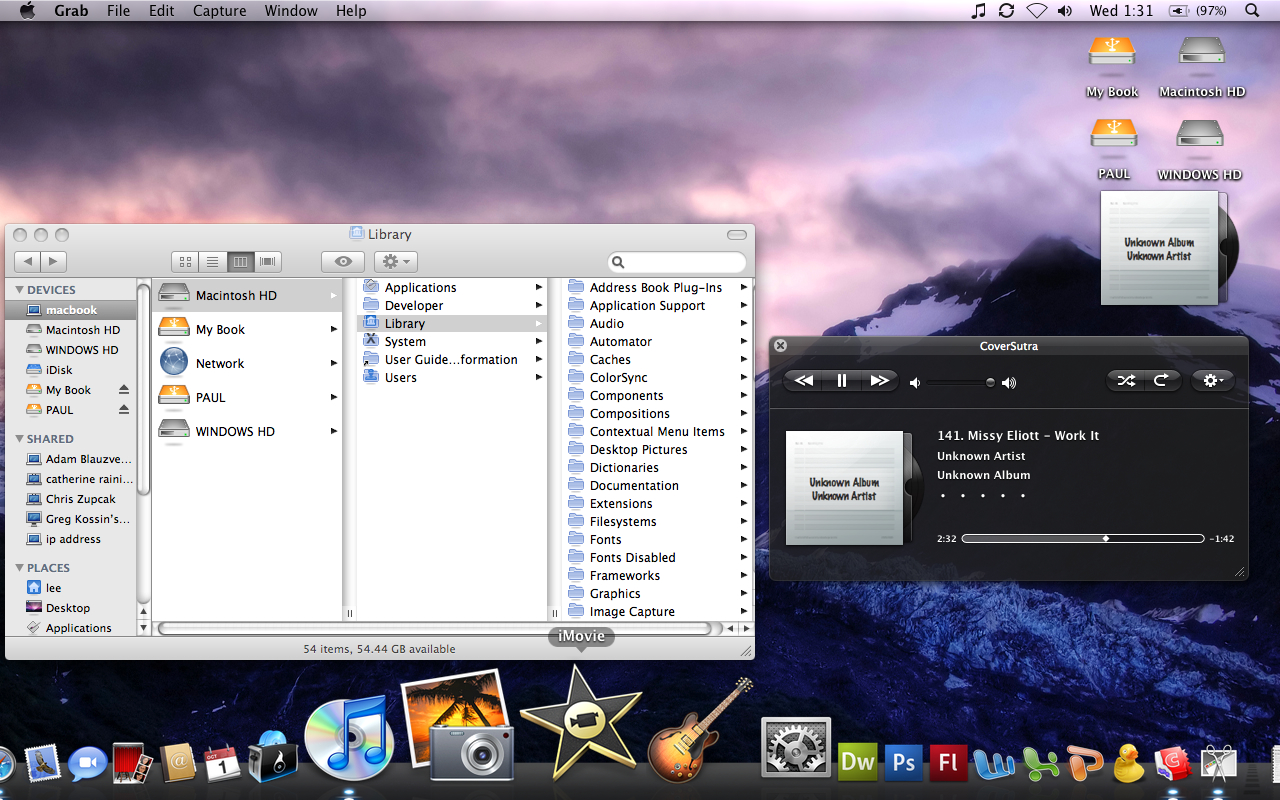
Task: Open the Help menu
Action: [x=351, y=11]
